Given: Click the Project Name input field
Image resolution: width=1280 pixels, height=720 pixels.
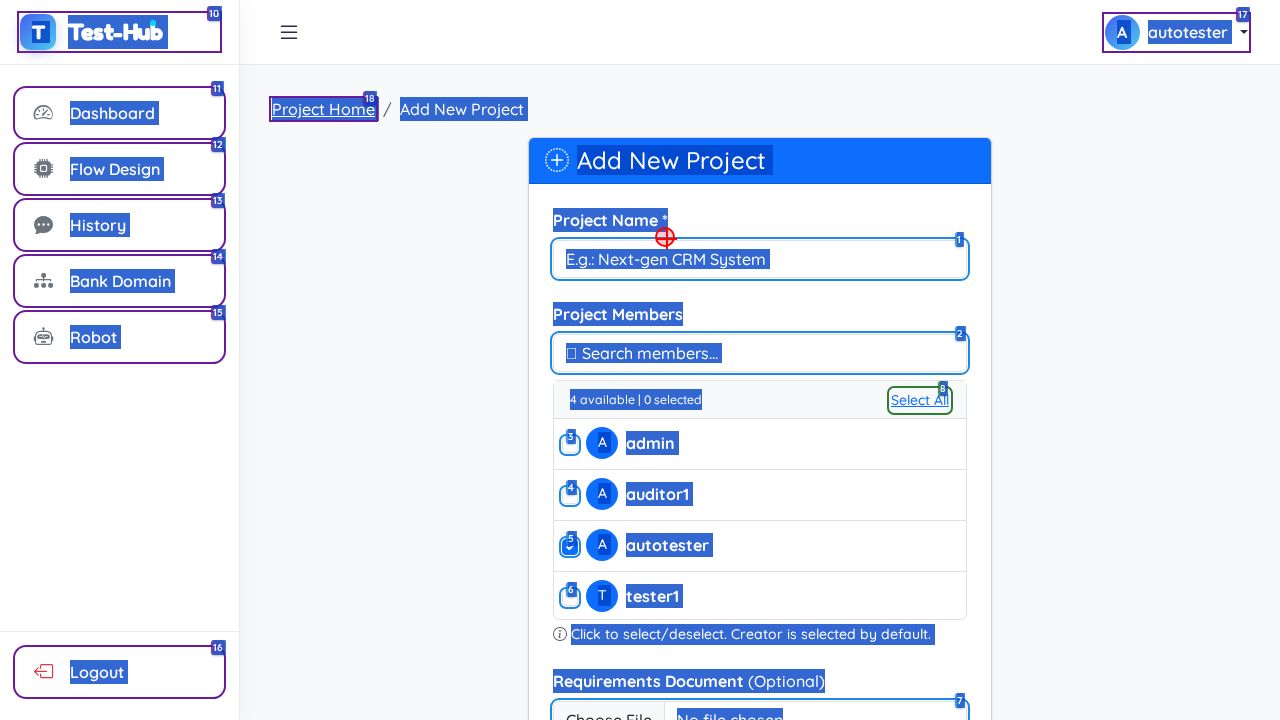Looking at the screenshot, I should 760,259.
